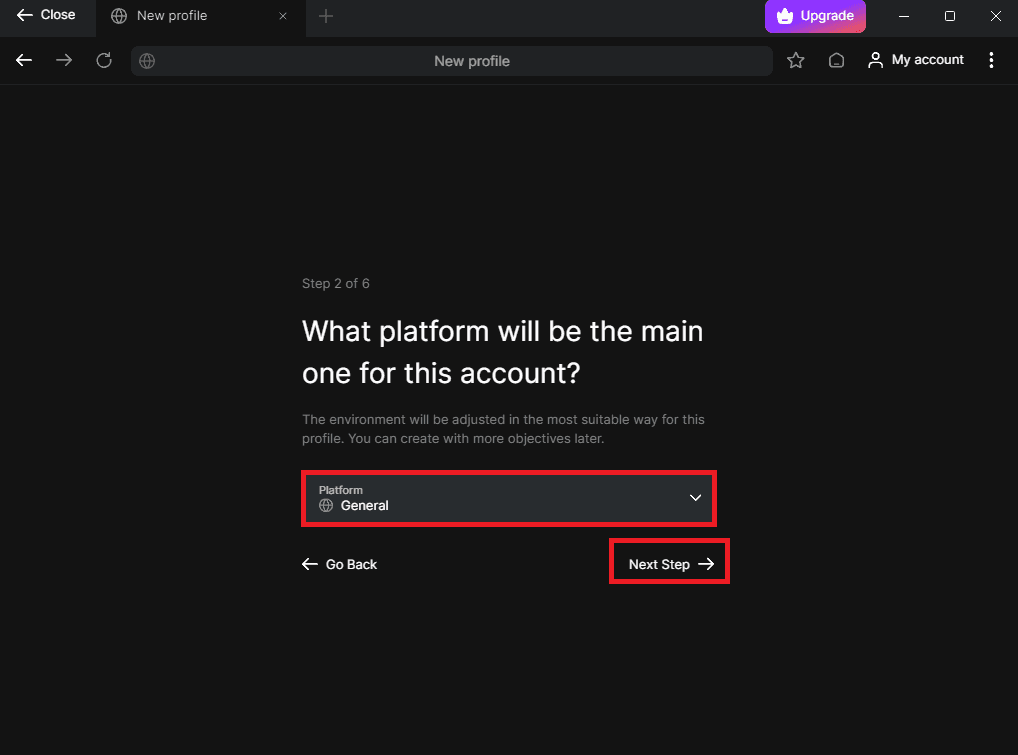Click the bookmark star icon
This screenshot has height=755, width=1018.
point(795,61)
